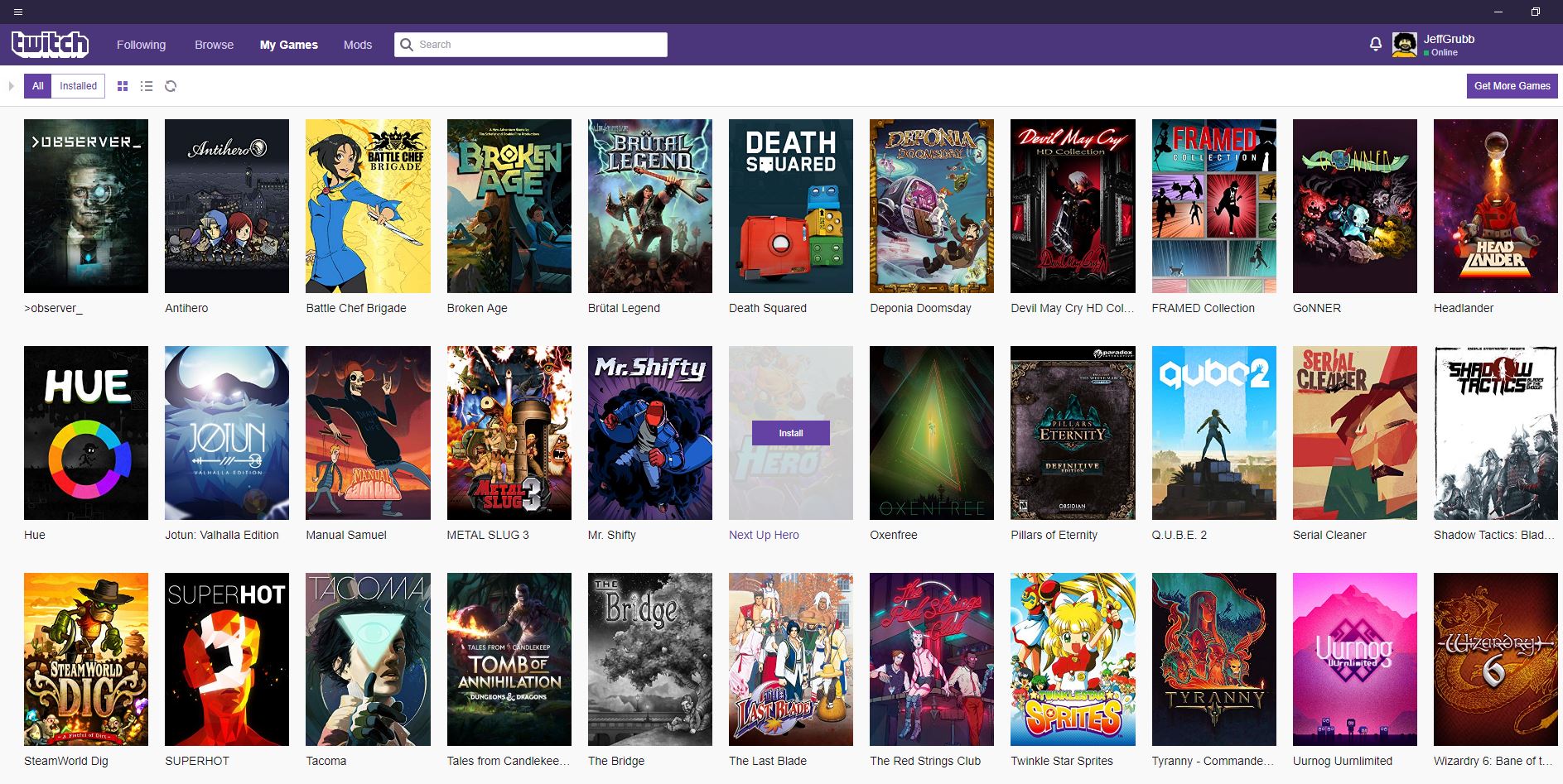The image size is (1563, 784).
Task: Install Next Up Hero
Action: 791,433
